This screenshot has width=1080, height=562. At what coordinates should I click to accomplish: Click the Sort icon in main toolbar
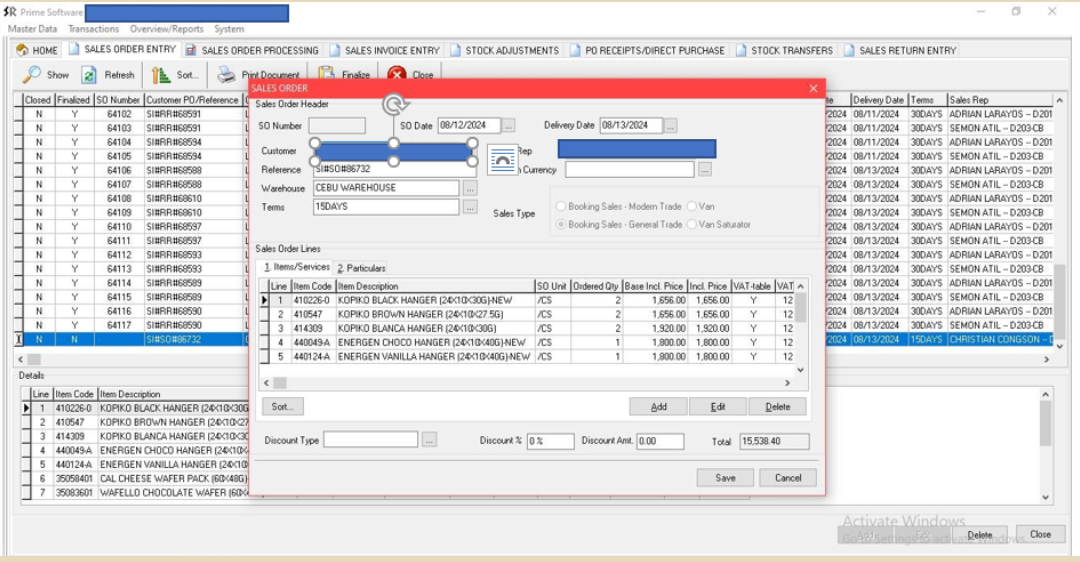(x=160, y=75)
